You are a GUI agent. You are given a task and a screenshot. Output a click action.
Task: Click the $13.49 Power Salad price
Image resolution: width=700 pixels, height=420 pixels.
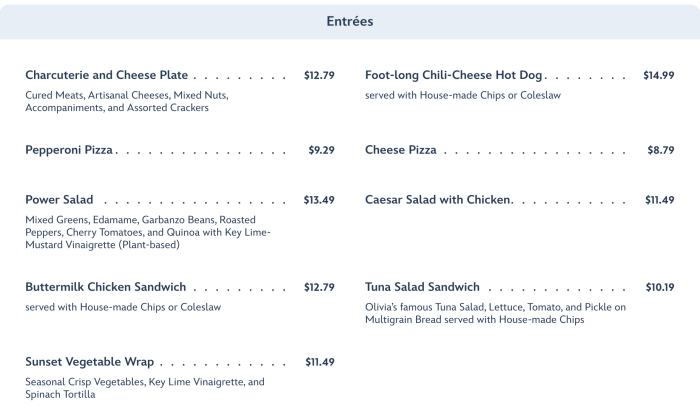pos(319,200)
